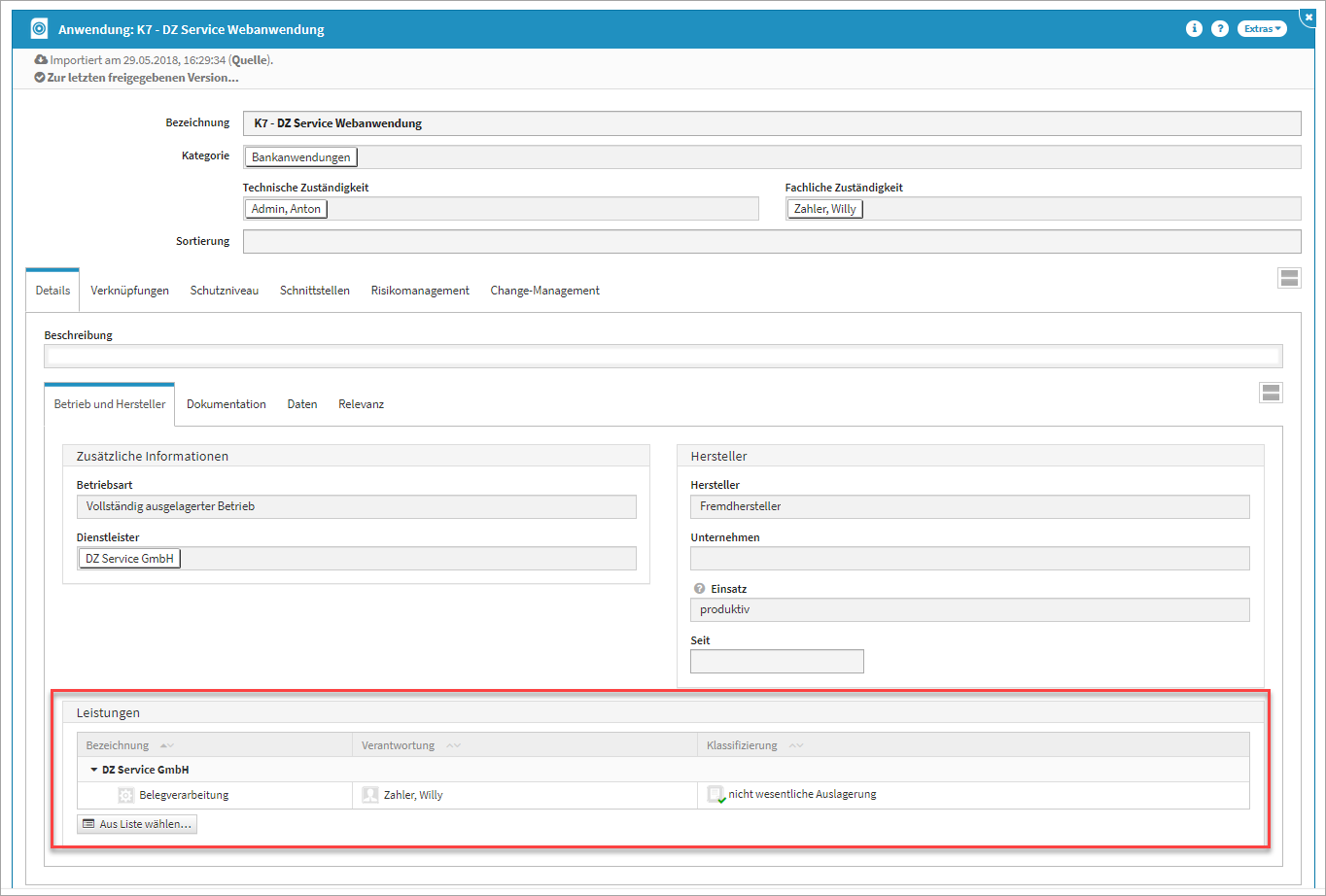Follow the Zur letzten freigegebenen Version link
This screenshot has height=896, width=1326.
[x=142, y=78]
